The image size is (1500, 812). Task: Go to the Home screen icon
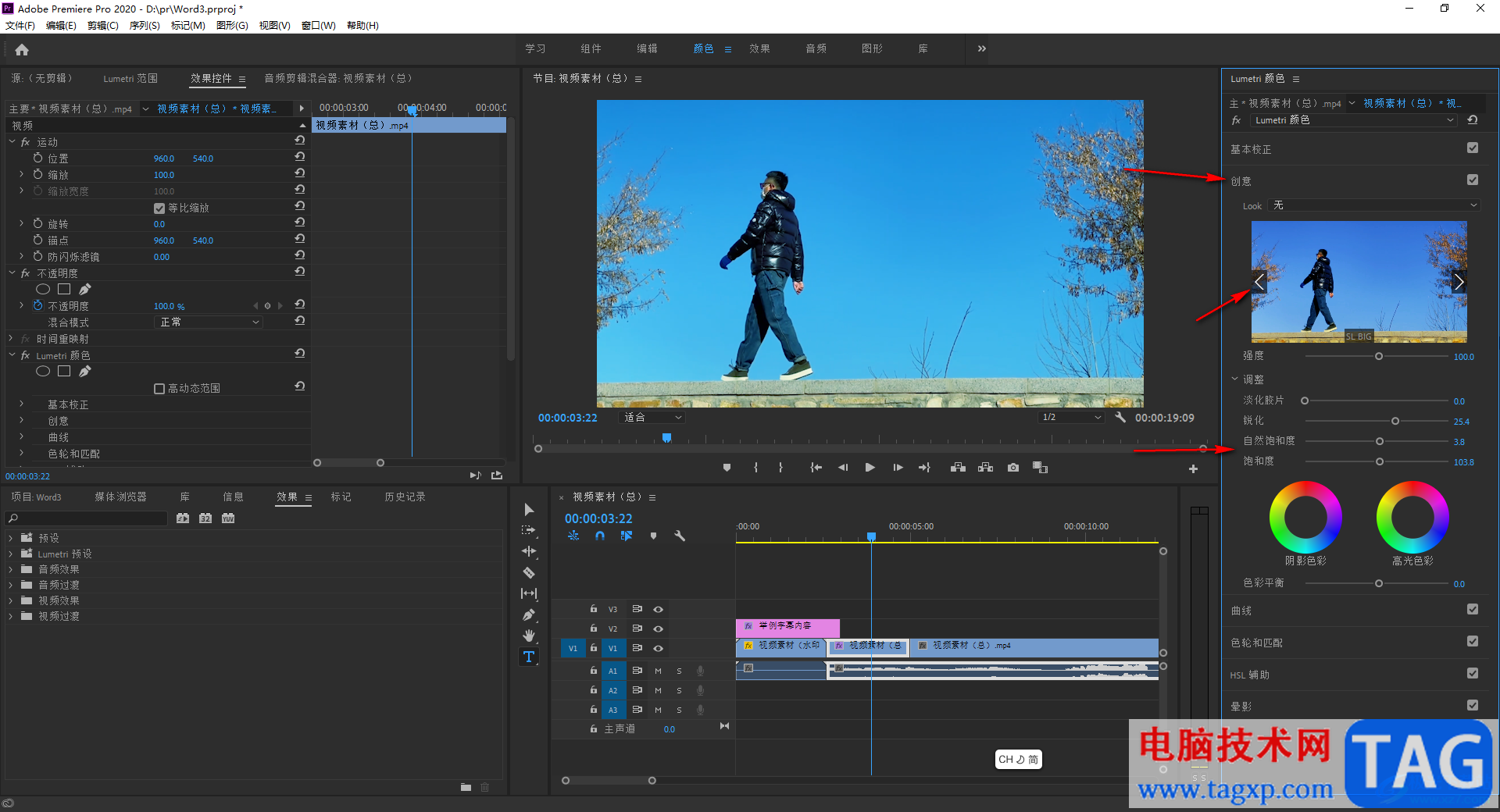pos(22,50)
